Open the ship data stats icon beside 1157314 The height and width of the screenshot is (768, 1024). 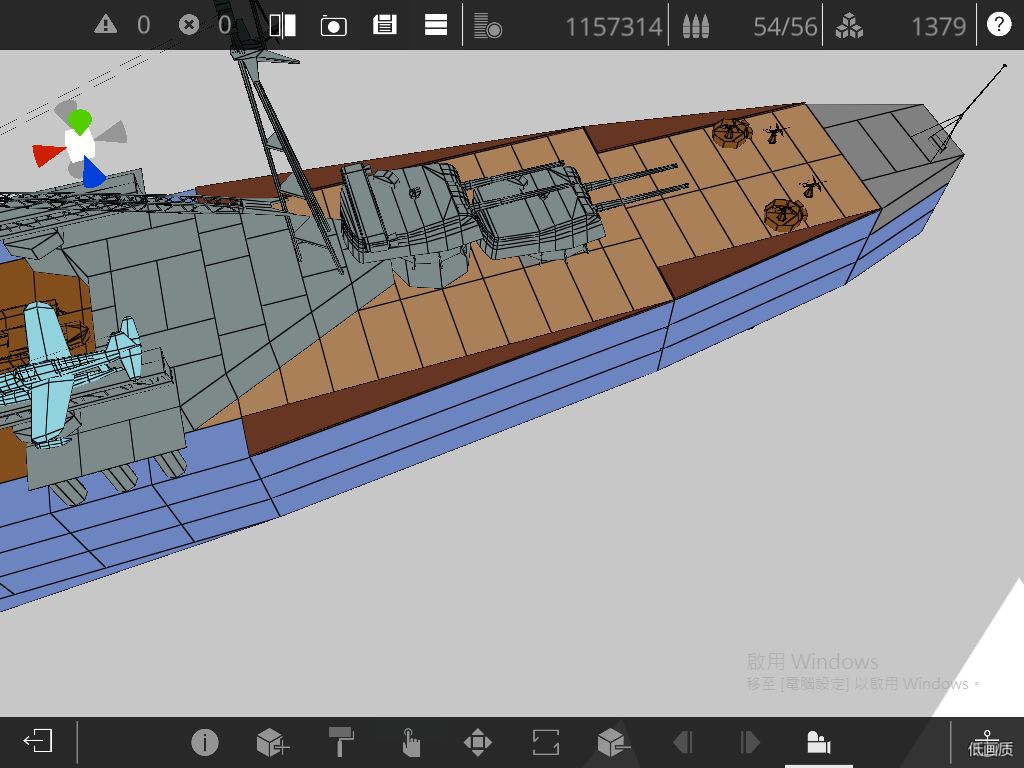coord(487,25)
